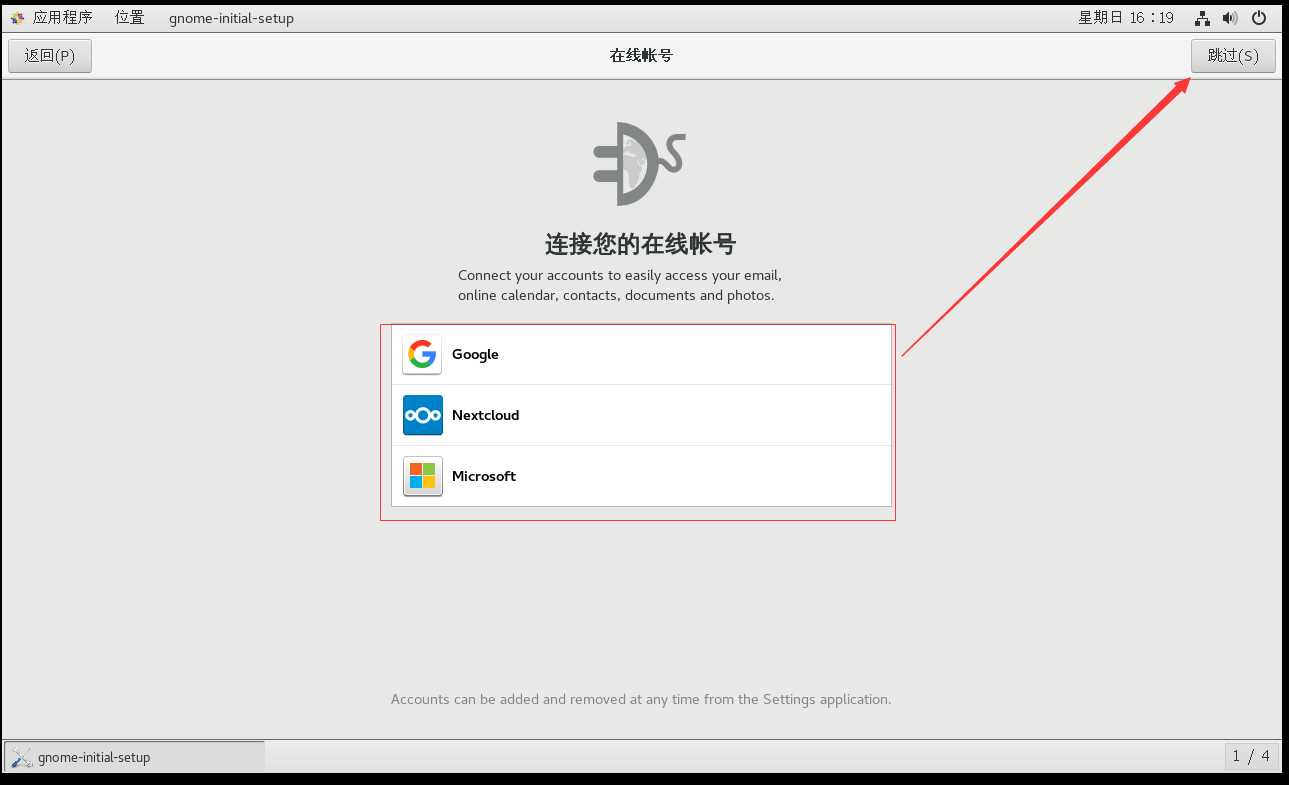Screen dimensions: 1289x785
Task: Open the gnome-initial-setup app menu
Action: pyautogui.click(x=231, y=18)
